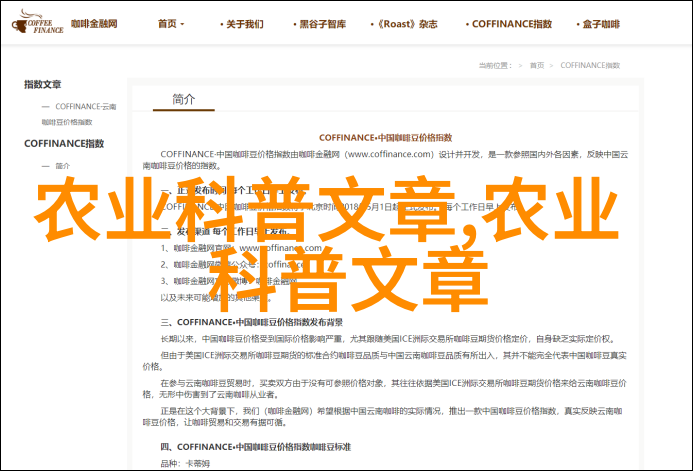Visit the 盒子咖啡 navigation item

click(x=598, y=24)
